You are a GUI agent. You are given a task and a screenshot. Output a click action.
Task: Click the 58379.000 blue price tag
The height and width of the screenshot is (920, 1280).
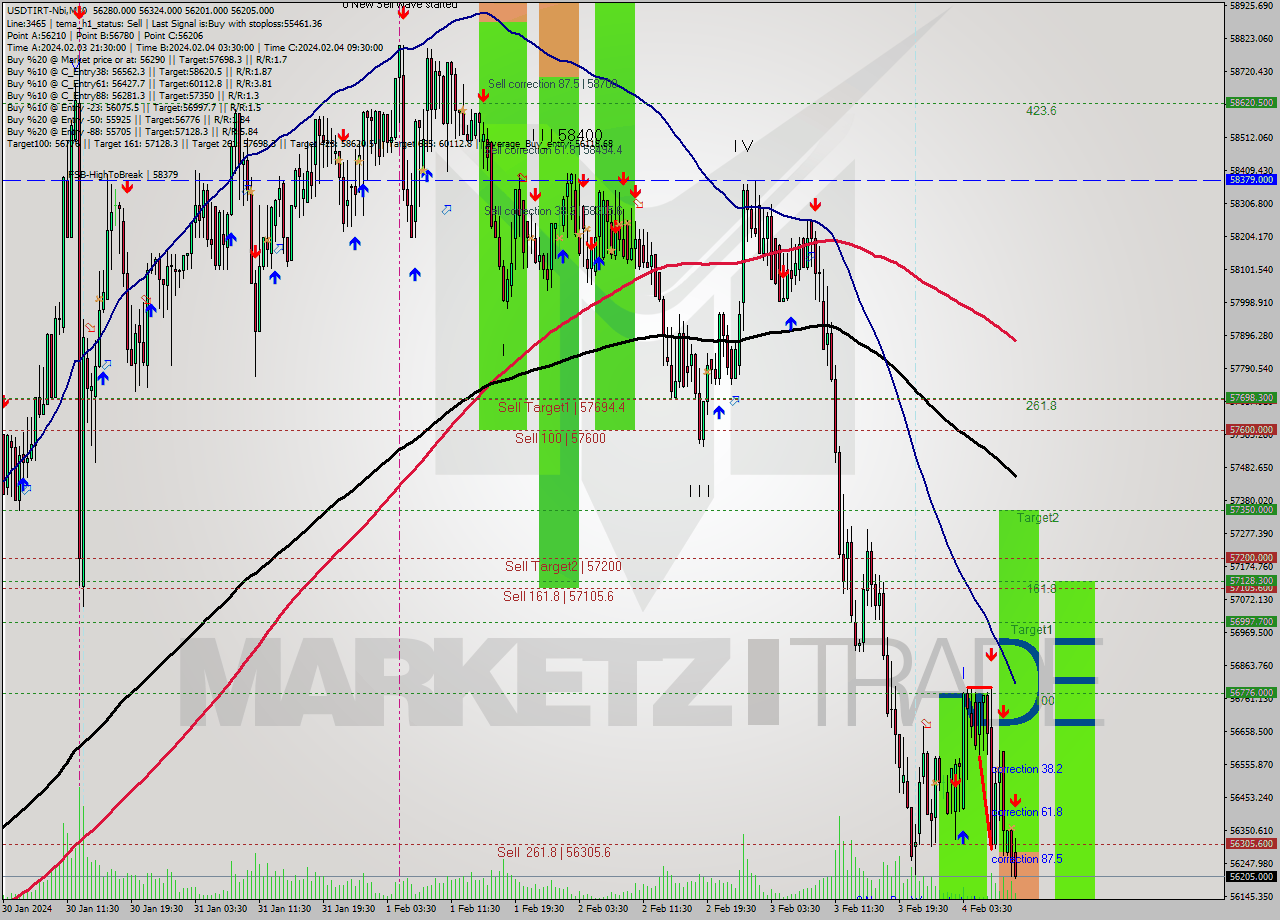coord(1251,179)
